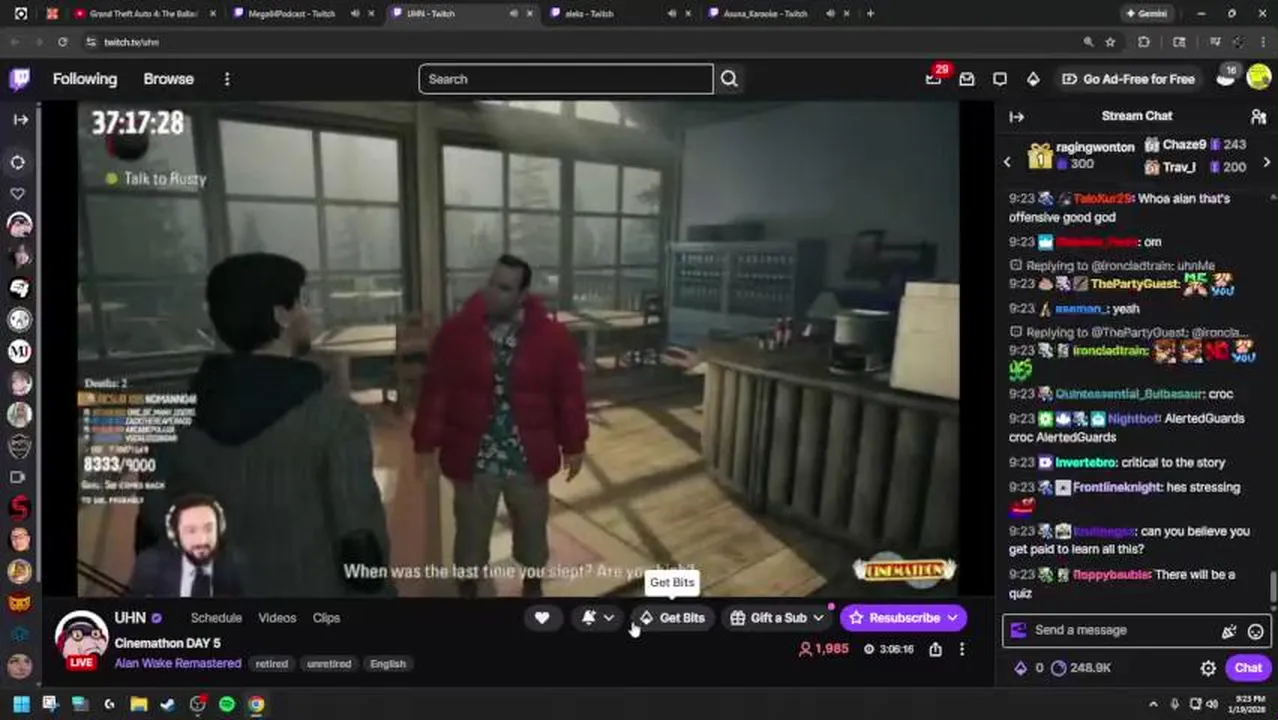This screenshot has height=720, width=1278.
Task: Open the chat cheer celebration icon
Action: point(1228,631)
